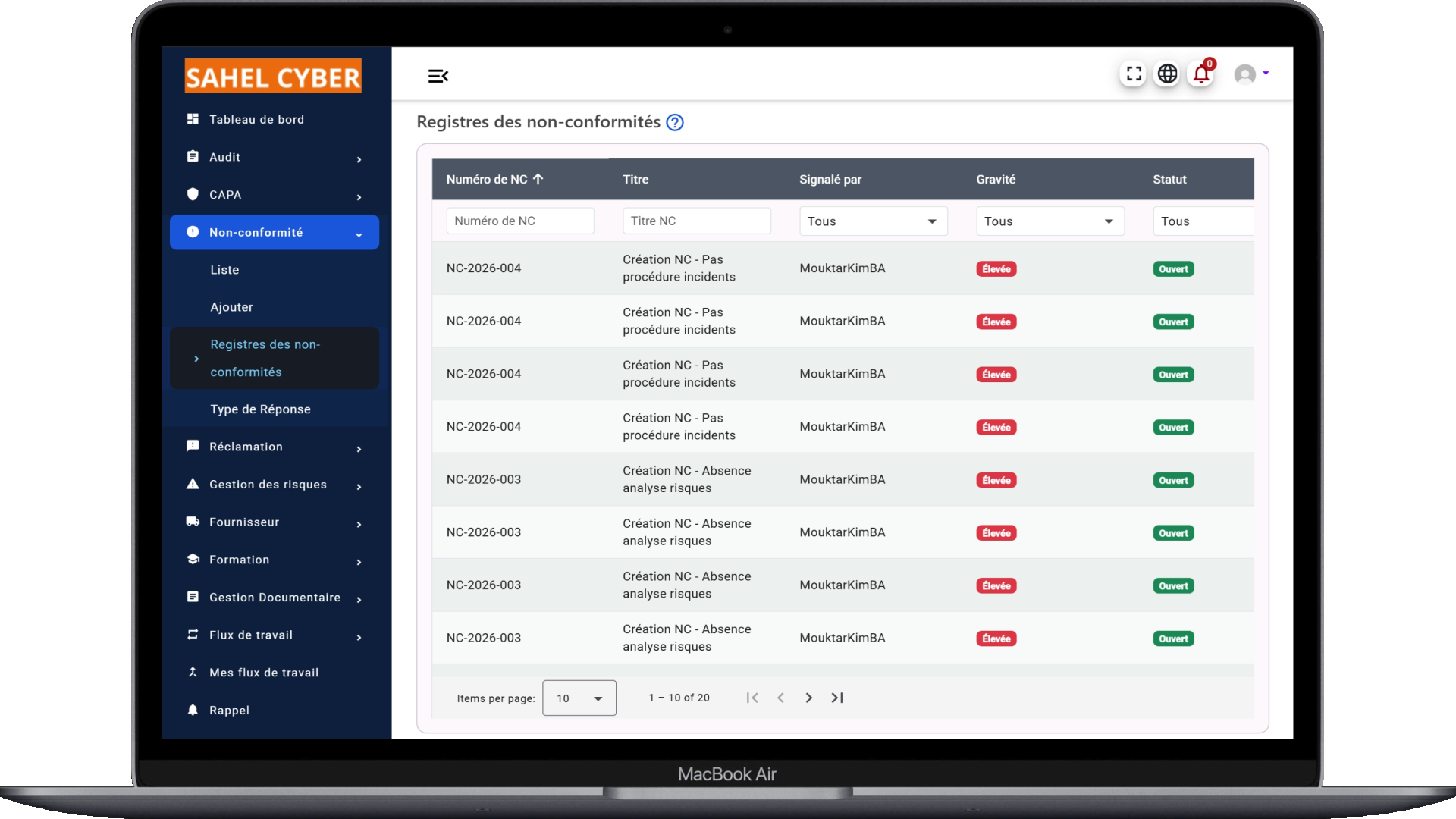Toggle fullscreen mode icon
This screenshot has width=1456, height=819.
click(1134, 74)
